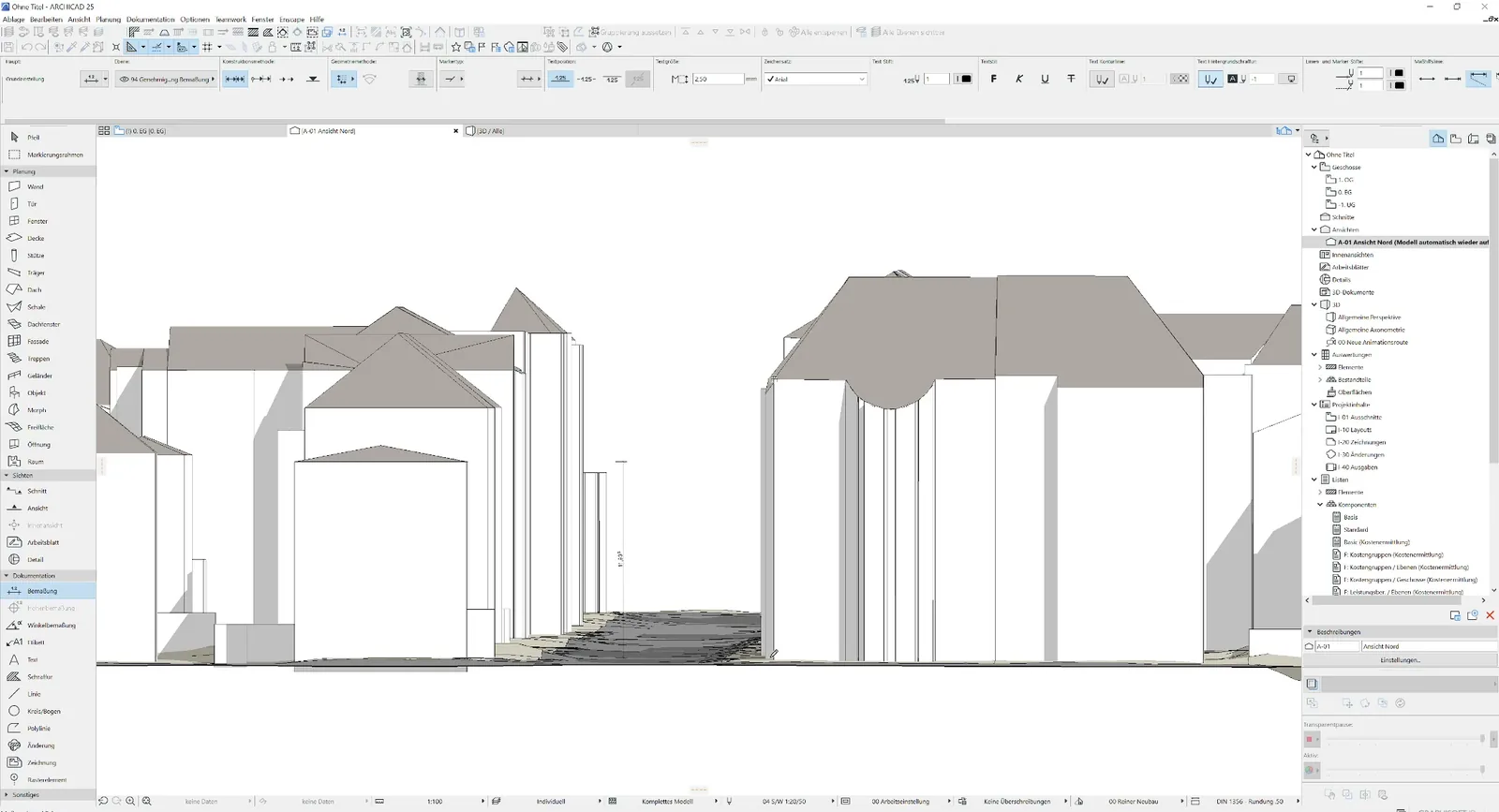Open the Bearbeiten menu

pos(46,19)
